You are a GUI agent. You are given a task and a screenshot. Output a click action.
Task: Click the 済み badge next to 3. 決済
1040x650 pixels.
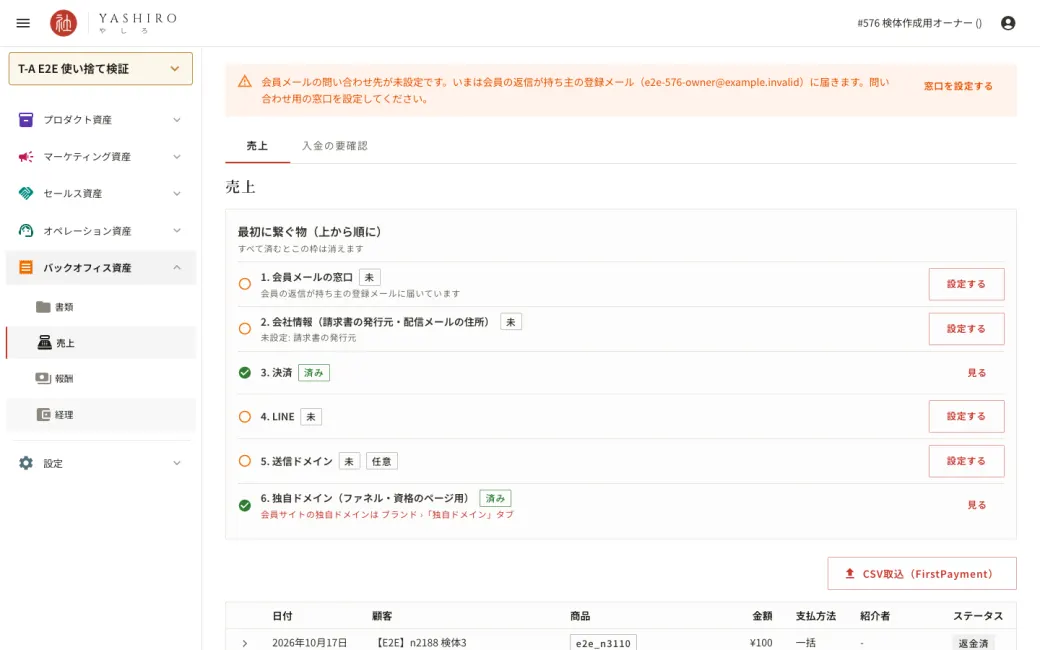314,373
